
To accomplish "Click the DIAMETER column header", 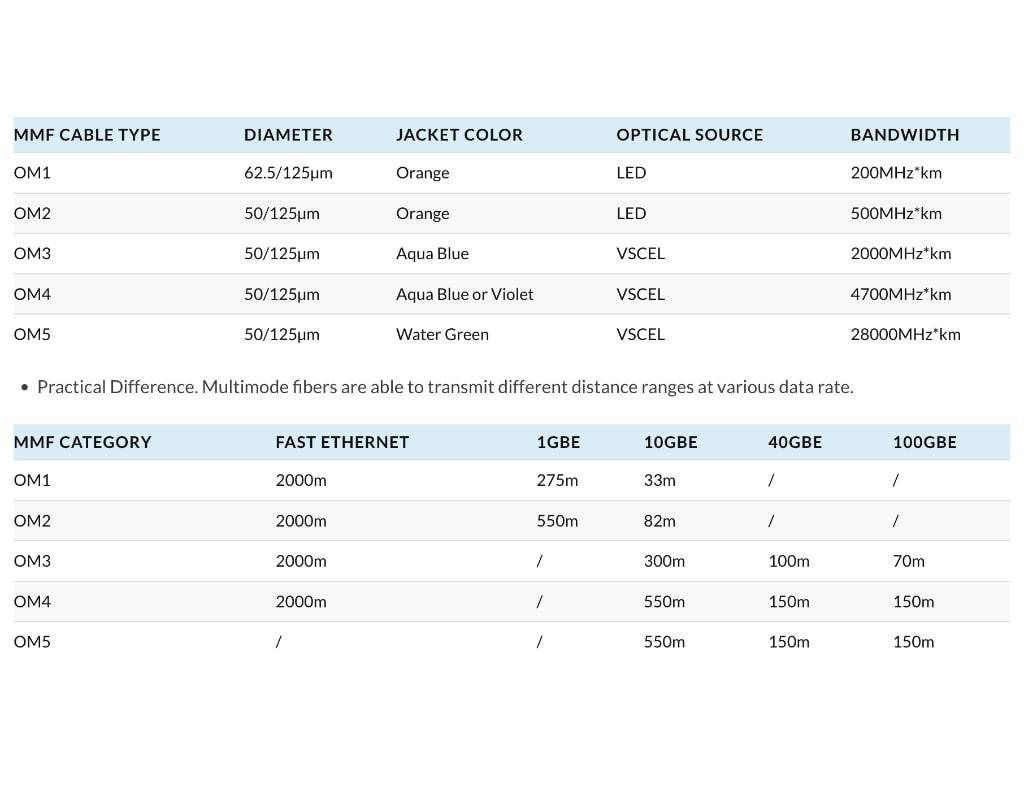I will coord(288,135).
